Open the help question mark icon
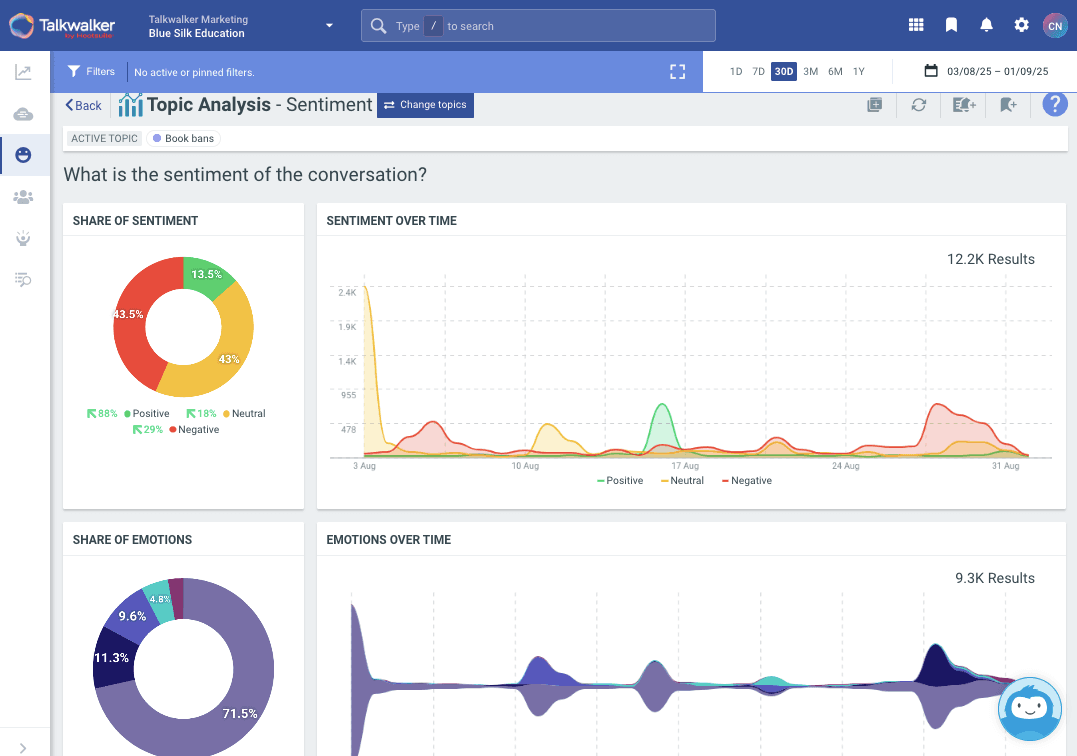1077x756 pixels. 1055,105
